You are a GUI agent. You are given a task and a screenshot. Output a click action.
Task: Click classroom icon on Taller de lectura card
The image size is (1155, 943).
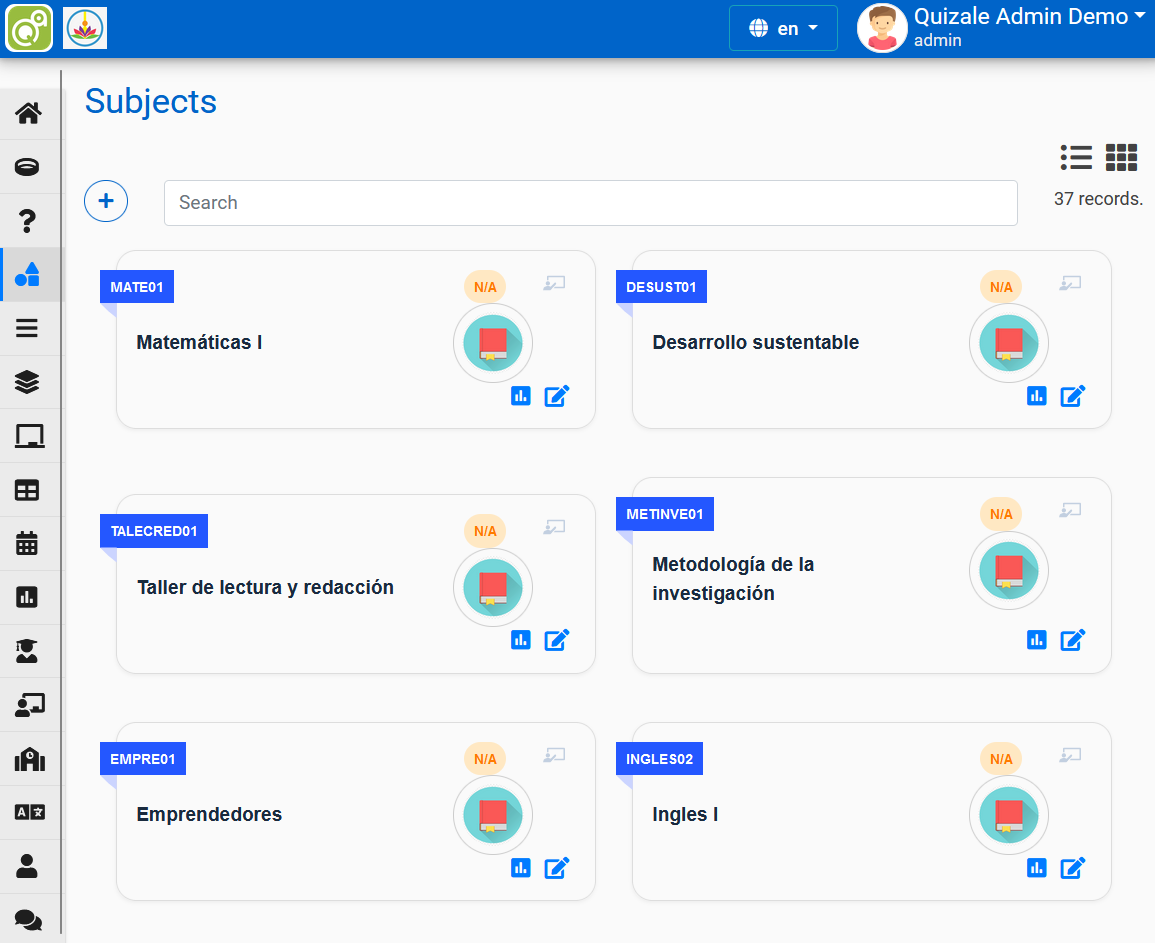point(554,527)
